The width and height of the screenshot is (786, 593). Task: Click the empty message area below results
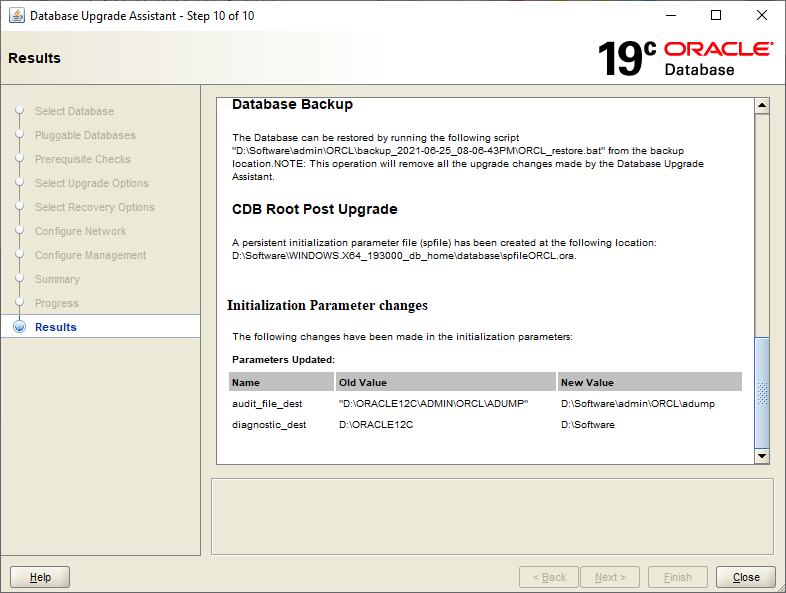[x=492, y=516]
